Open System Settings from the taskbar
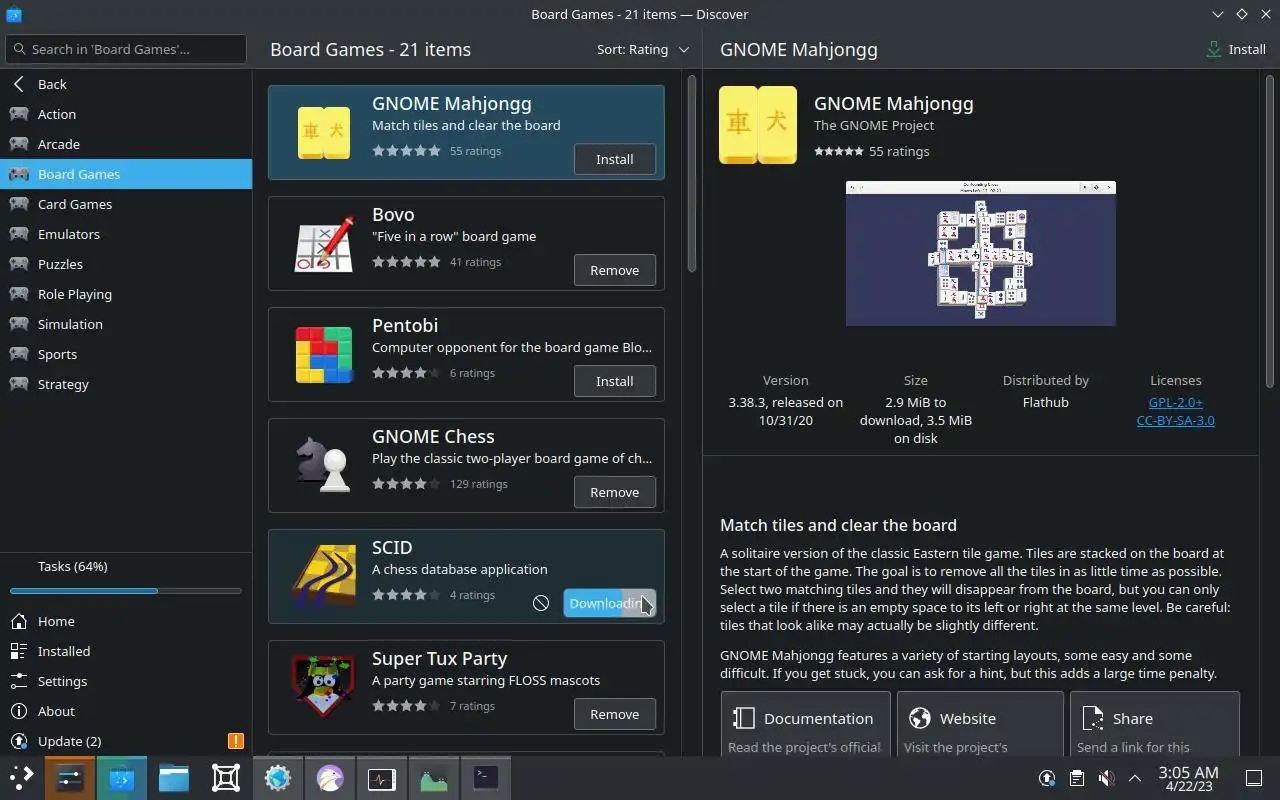The width and height of the screenshot is (1280, 800). pyautogui.click(x=70, y=777)
